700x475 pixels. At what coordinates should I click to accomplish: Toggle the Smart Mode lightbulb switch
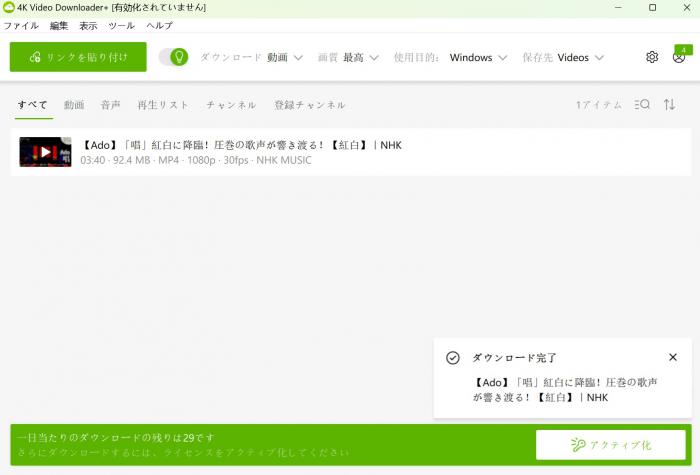(x=174, y=57)
